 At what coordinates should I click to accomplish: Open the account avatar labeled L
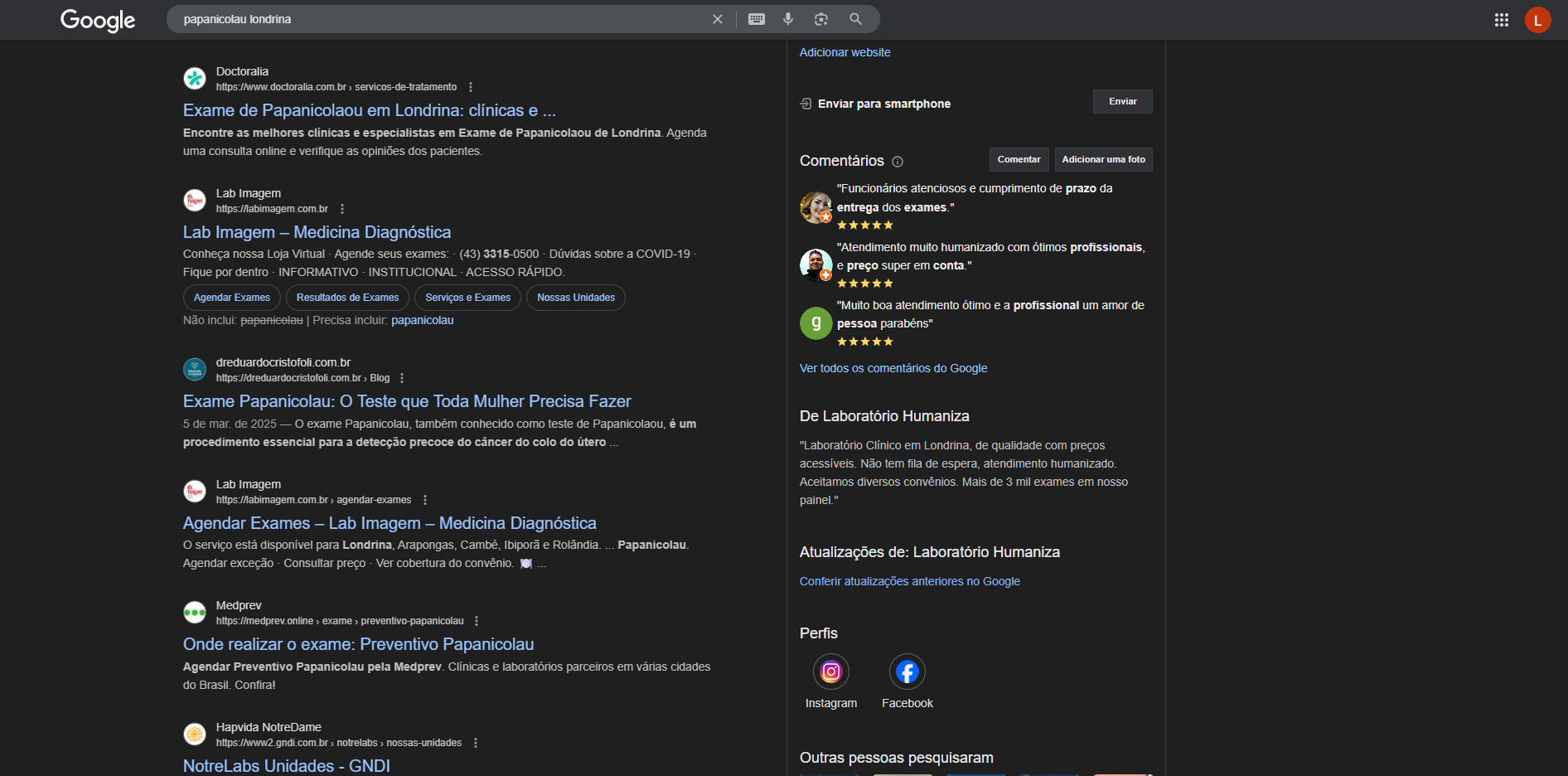[x=1538, y=20]
